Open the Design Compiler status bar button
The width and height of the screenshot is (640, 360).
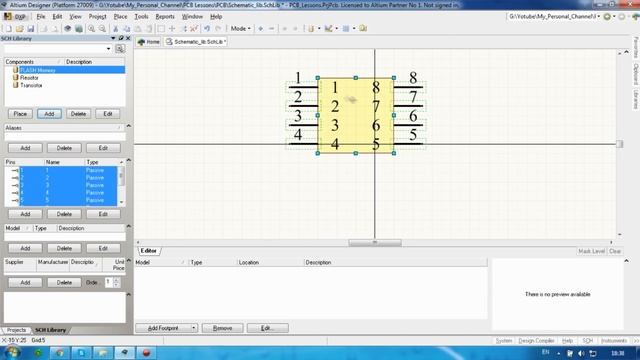pos(536,340)
